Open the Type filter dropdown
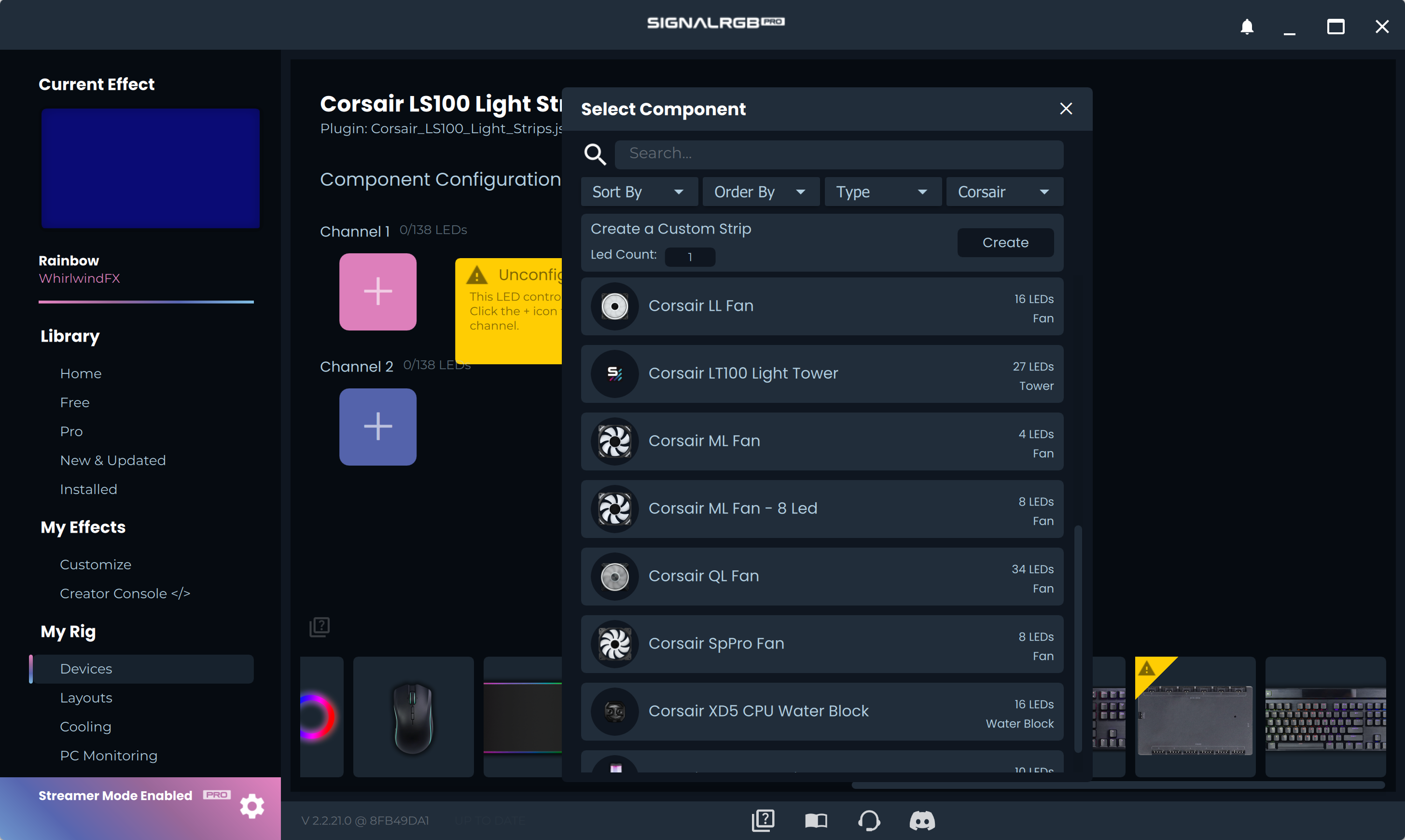 tap(882, 192)
